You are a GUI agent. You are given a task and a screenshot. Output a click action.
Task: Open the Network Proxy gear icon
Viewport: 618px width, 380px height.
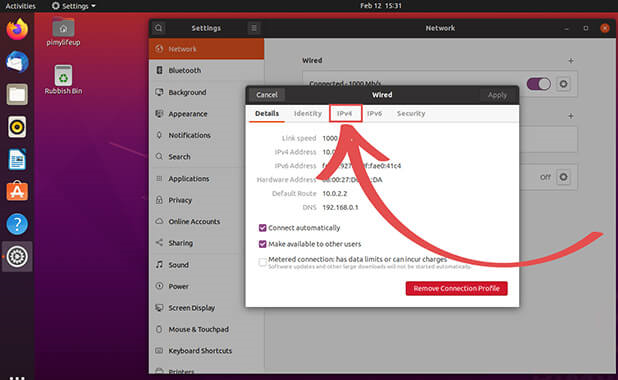click(563, 177)
